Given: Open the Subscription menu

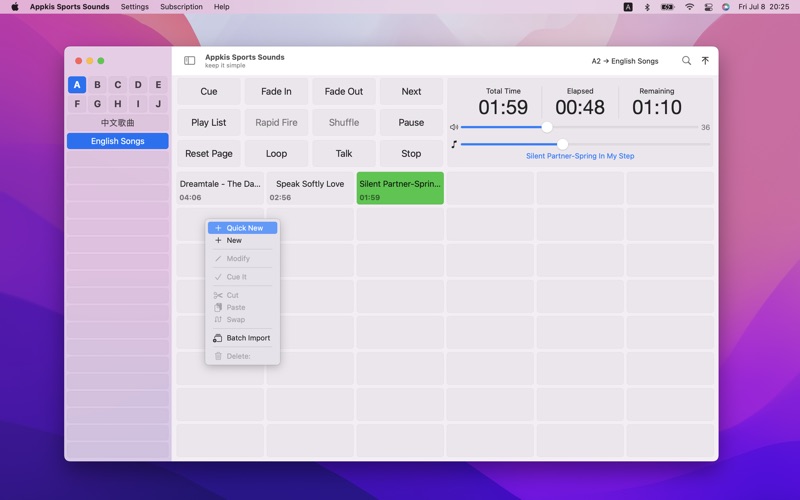Looking at the screenshot, I should (x=181, y=7).
